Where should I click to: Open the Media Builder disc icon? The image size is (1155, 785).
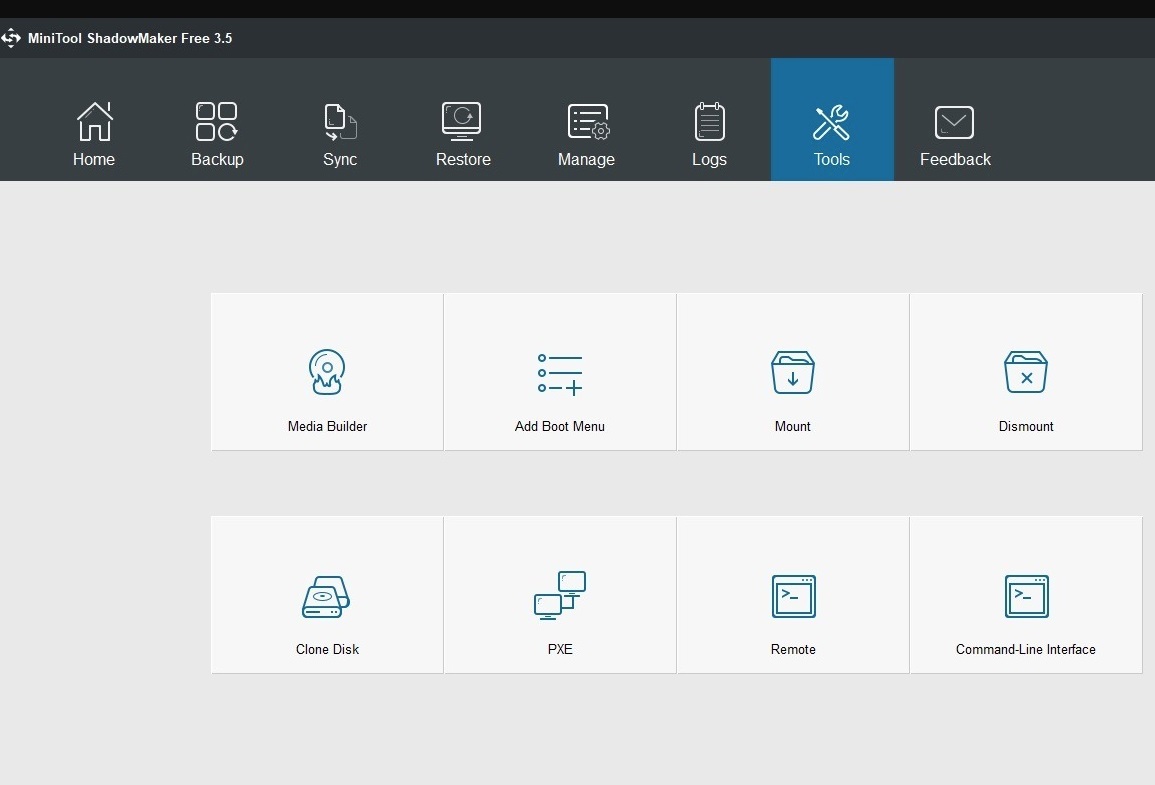pyautogui.click(x=327, y=372)
